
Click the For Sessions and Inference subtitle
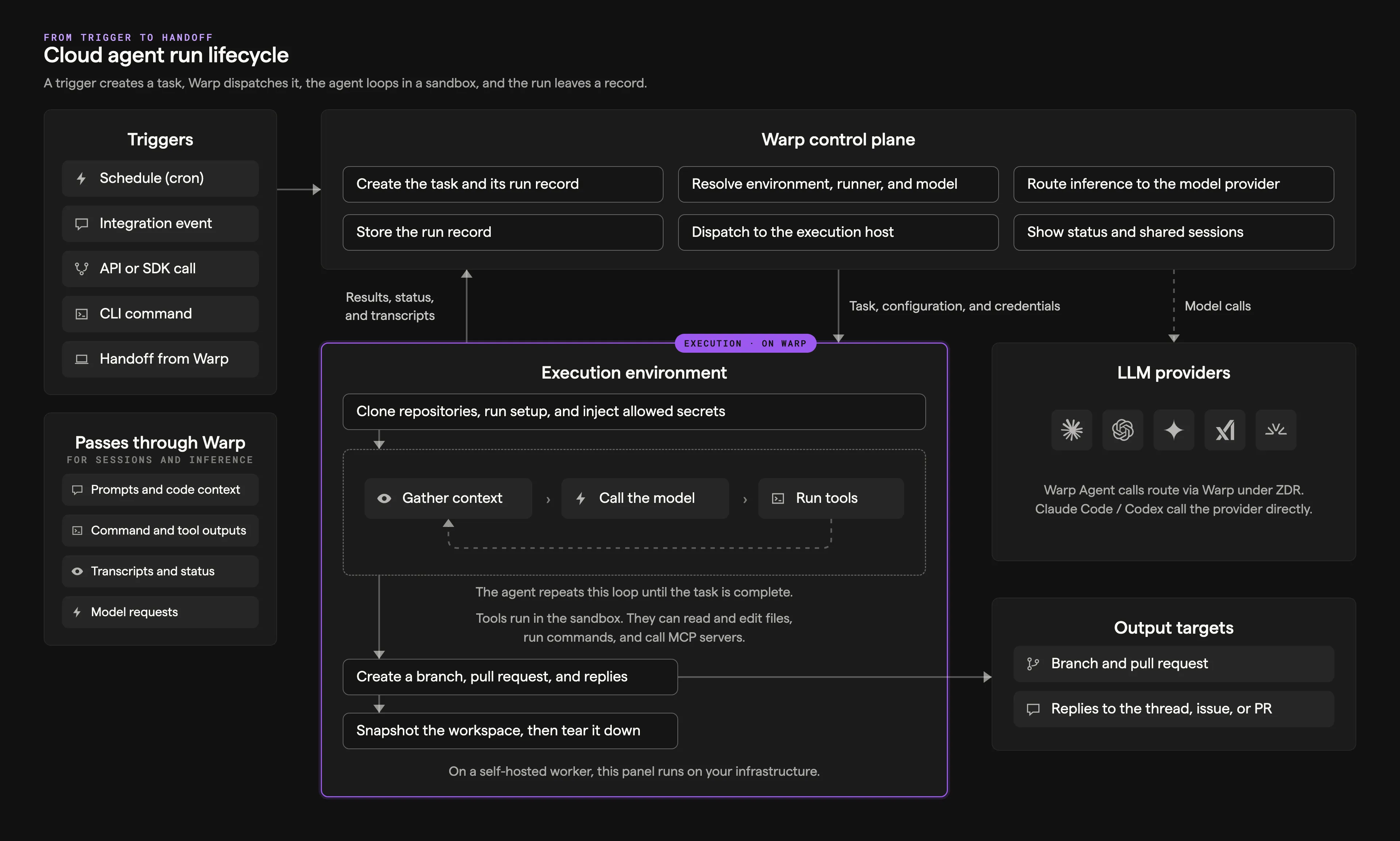coord(160,460)
